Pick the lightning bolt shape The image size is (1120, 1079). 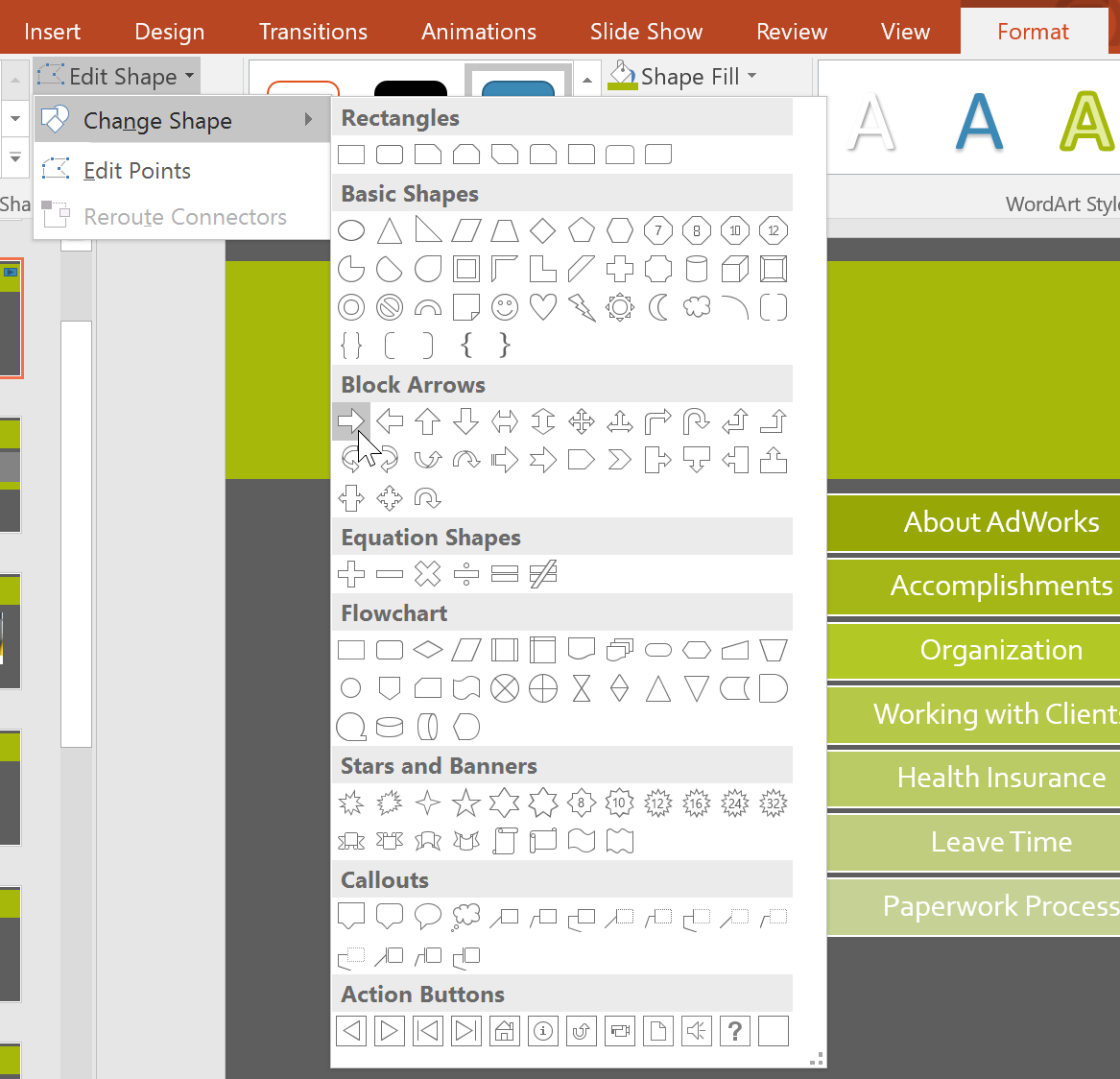tap(582, 308)
